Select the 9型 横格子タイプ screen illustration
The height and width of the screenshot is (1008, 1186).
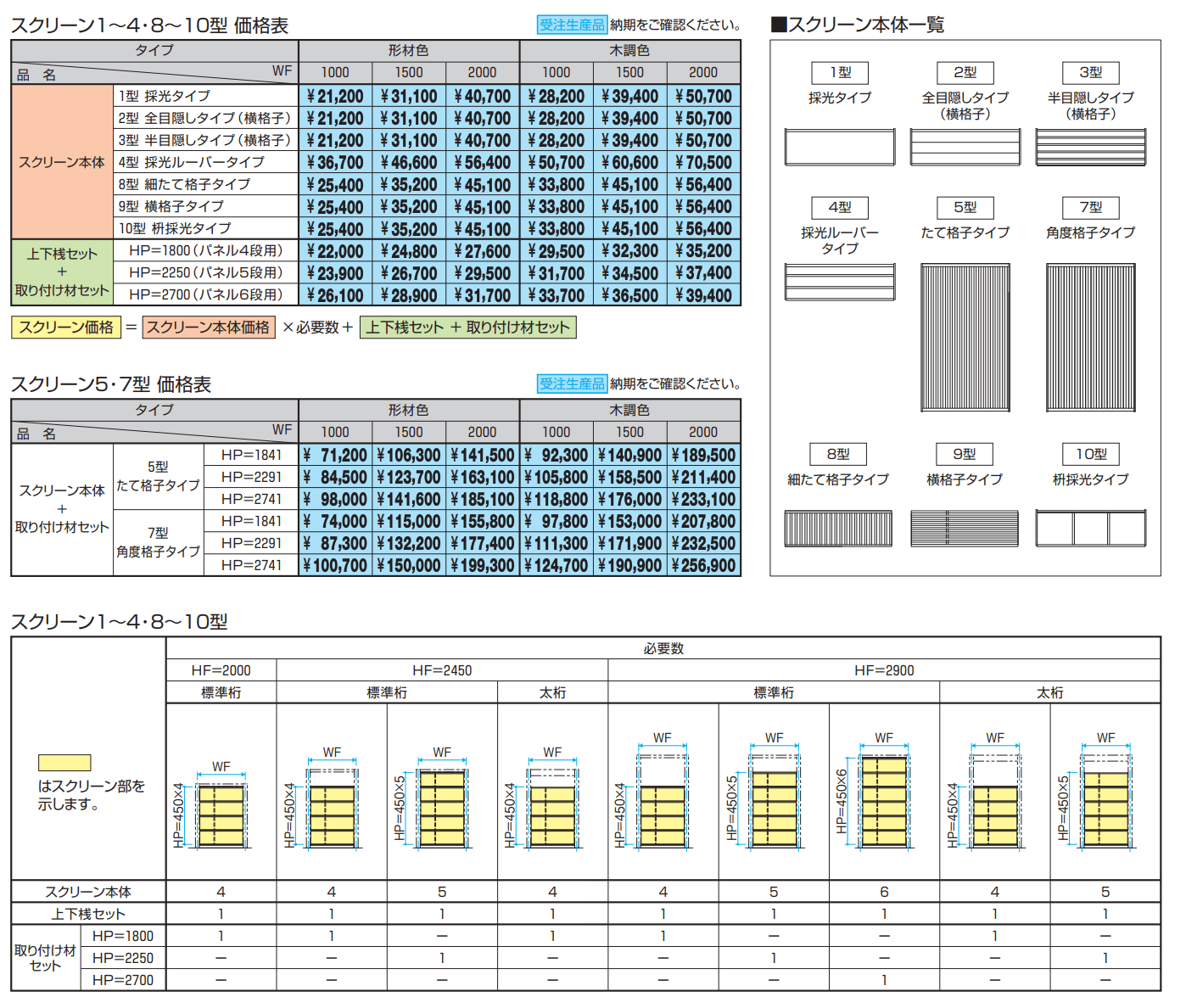(x=965, y=528)
